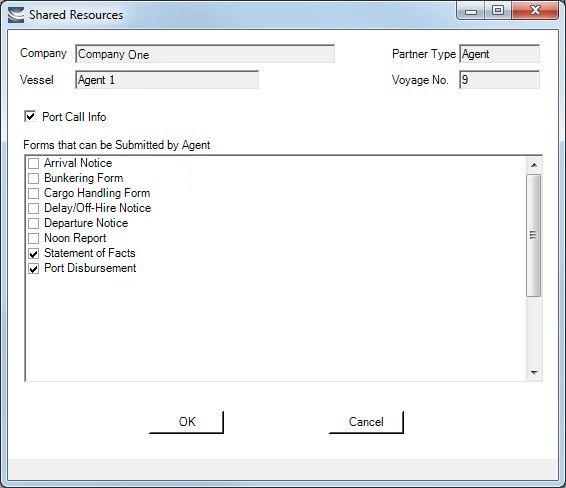This screenshot has width=566, height=488.
Task: Click the Voyage No. field
Action: click(x=500, y=80)
